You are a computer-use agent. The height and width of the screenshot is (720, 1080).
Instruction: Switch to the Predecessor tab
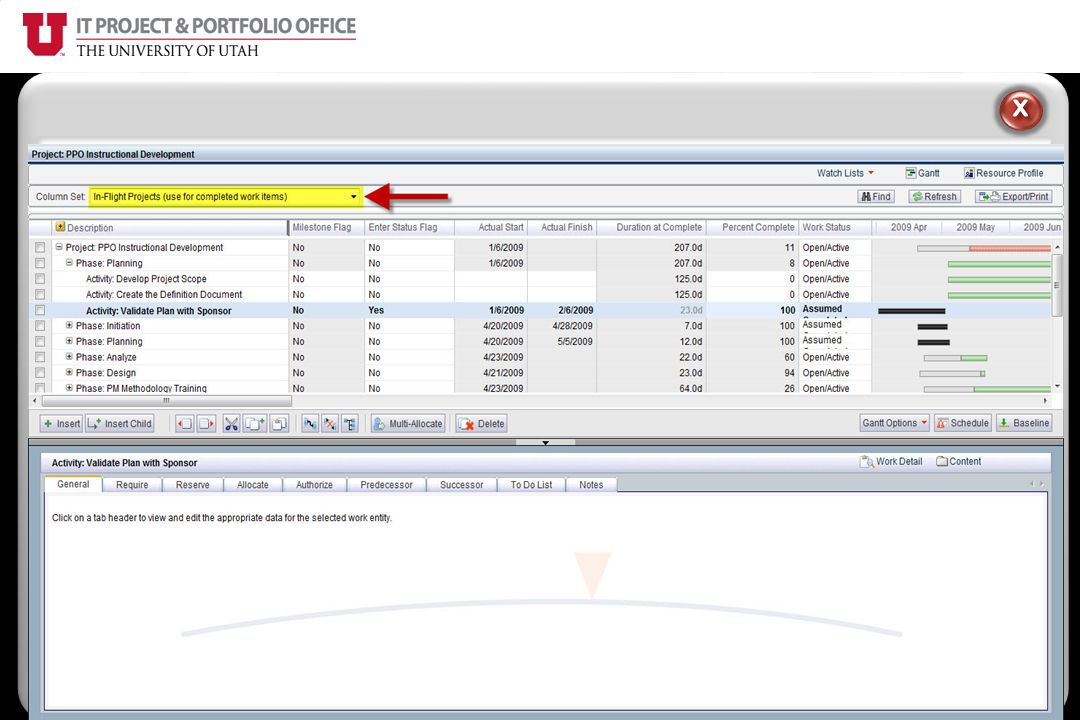point(386,485)
